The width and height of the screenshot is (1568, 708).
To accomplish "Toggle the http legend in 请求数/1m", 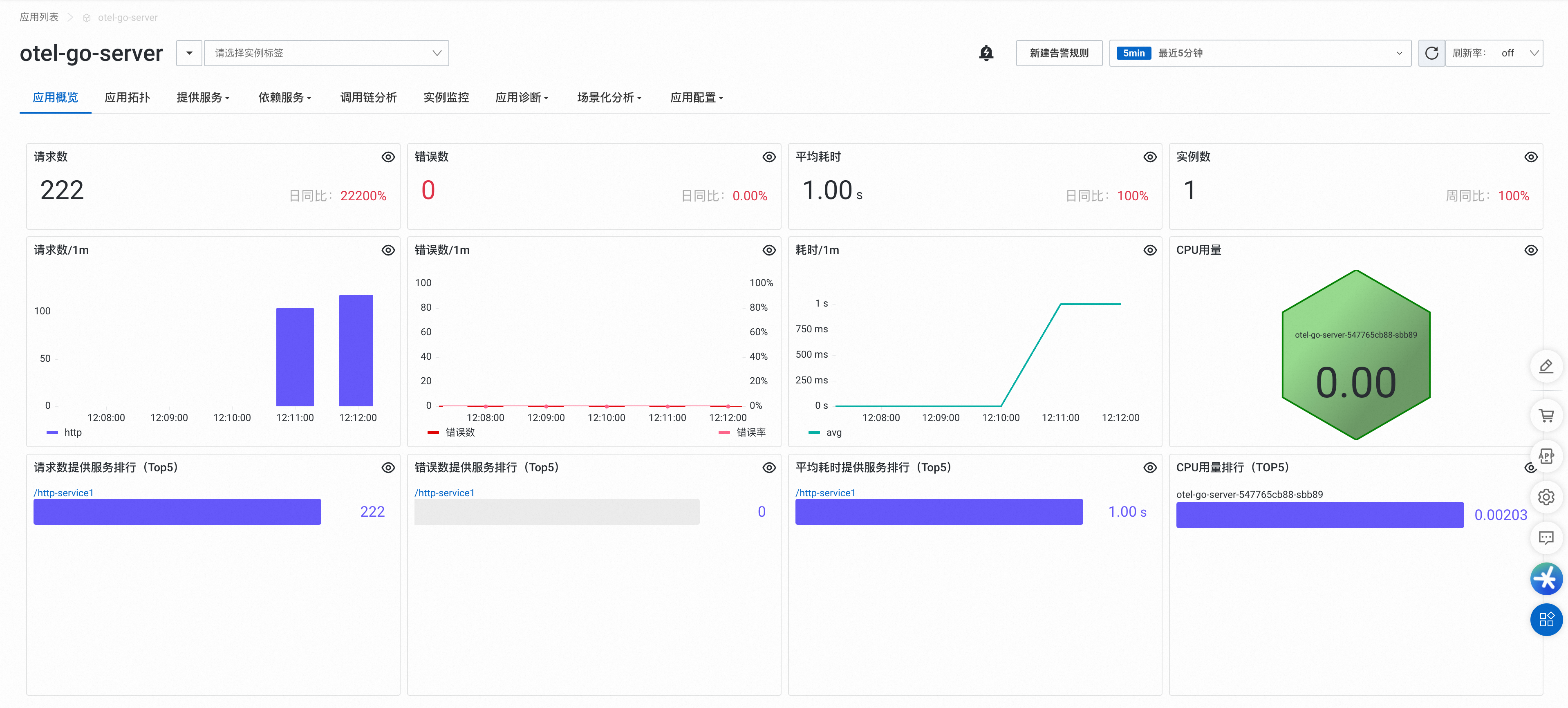I will 65,432.
